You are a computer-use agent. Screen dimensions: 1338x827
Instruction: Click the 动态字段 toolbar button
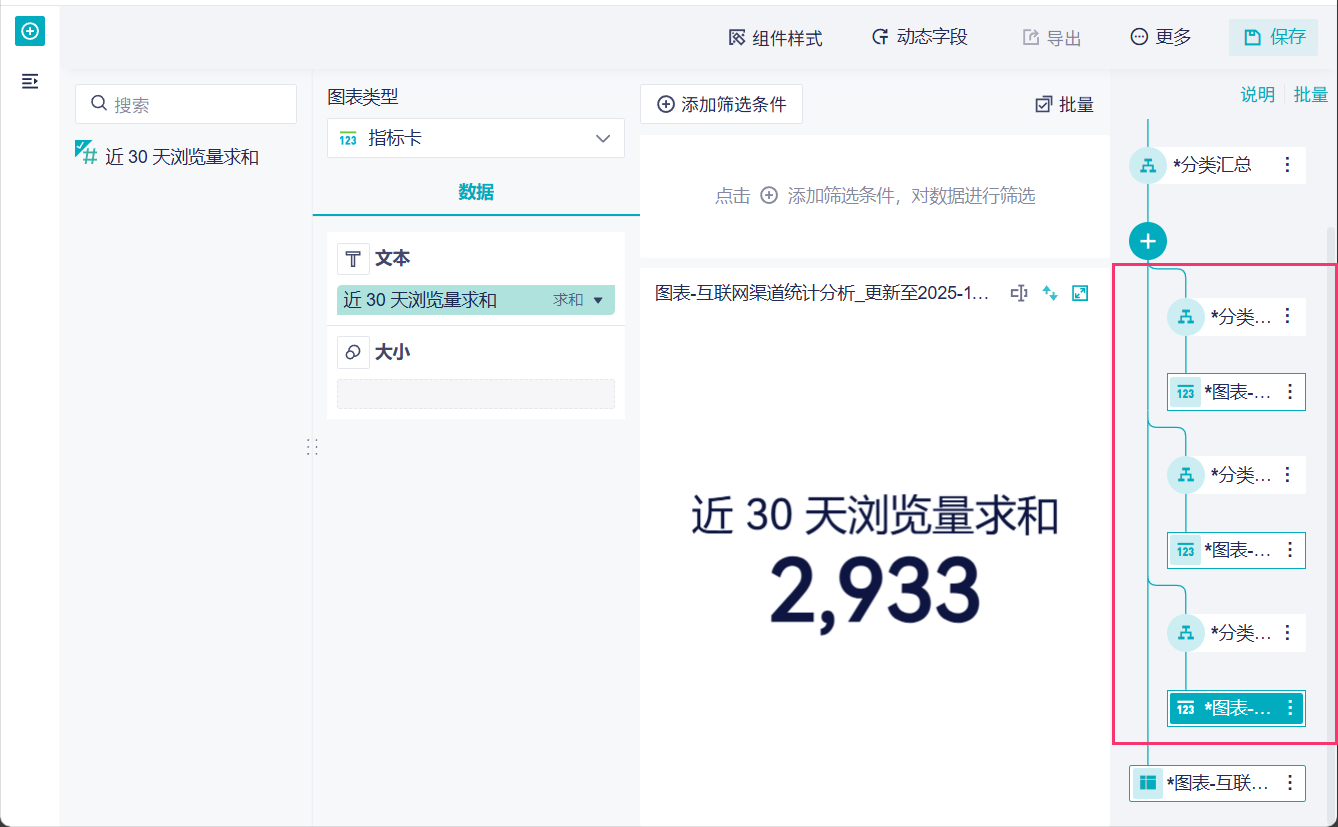(x=919, y=38)
